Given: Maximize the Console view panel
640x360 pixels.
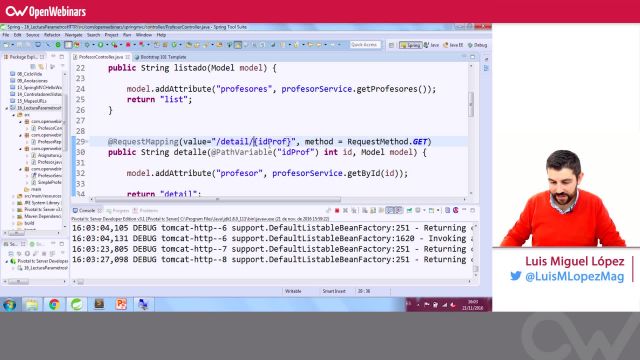Looking at the screenshot, I should (x=473, y=210).
